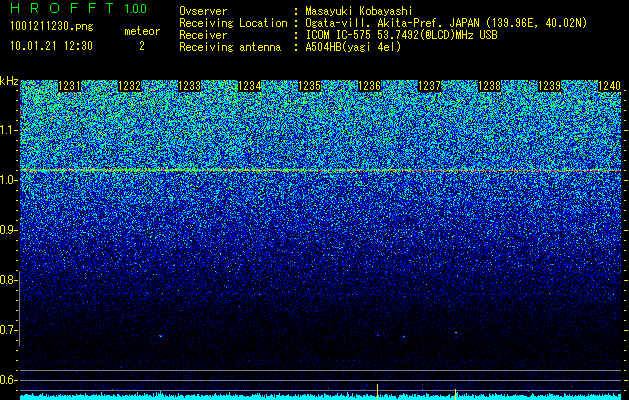Click the time marker "1232"
This screenshot has width=629, height=400.
130,86
